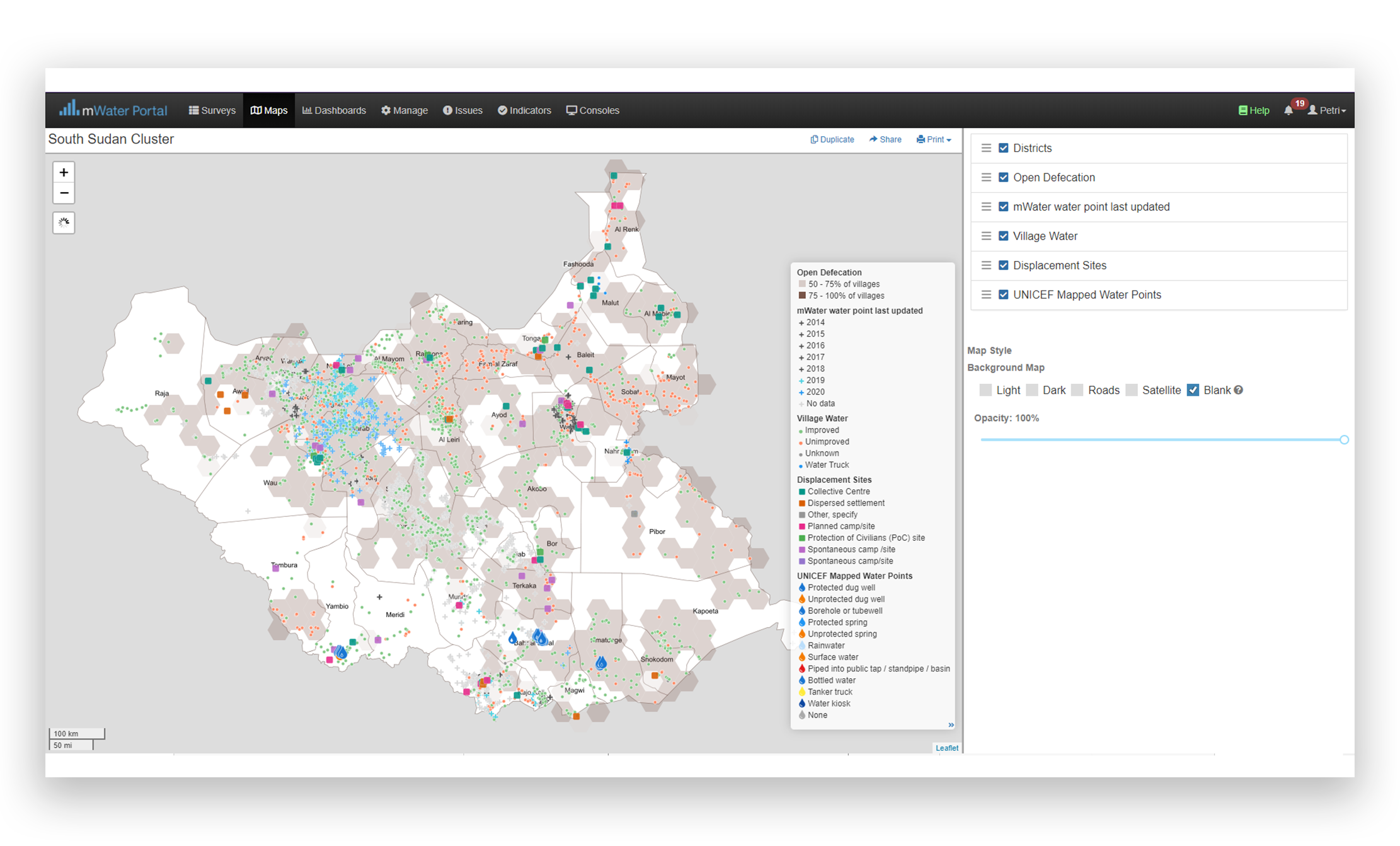Viewport: 1400px width, 846px height.
Task: Open the Indicators page
Action: (524, 110)
